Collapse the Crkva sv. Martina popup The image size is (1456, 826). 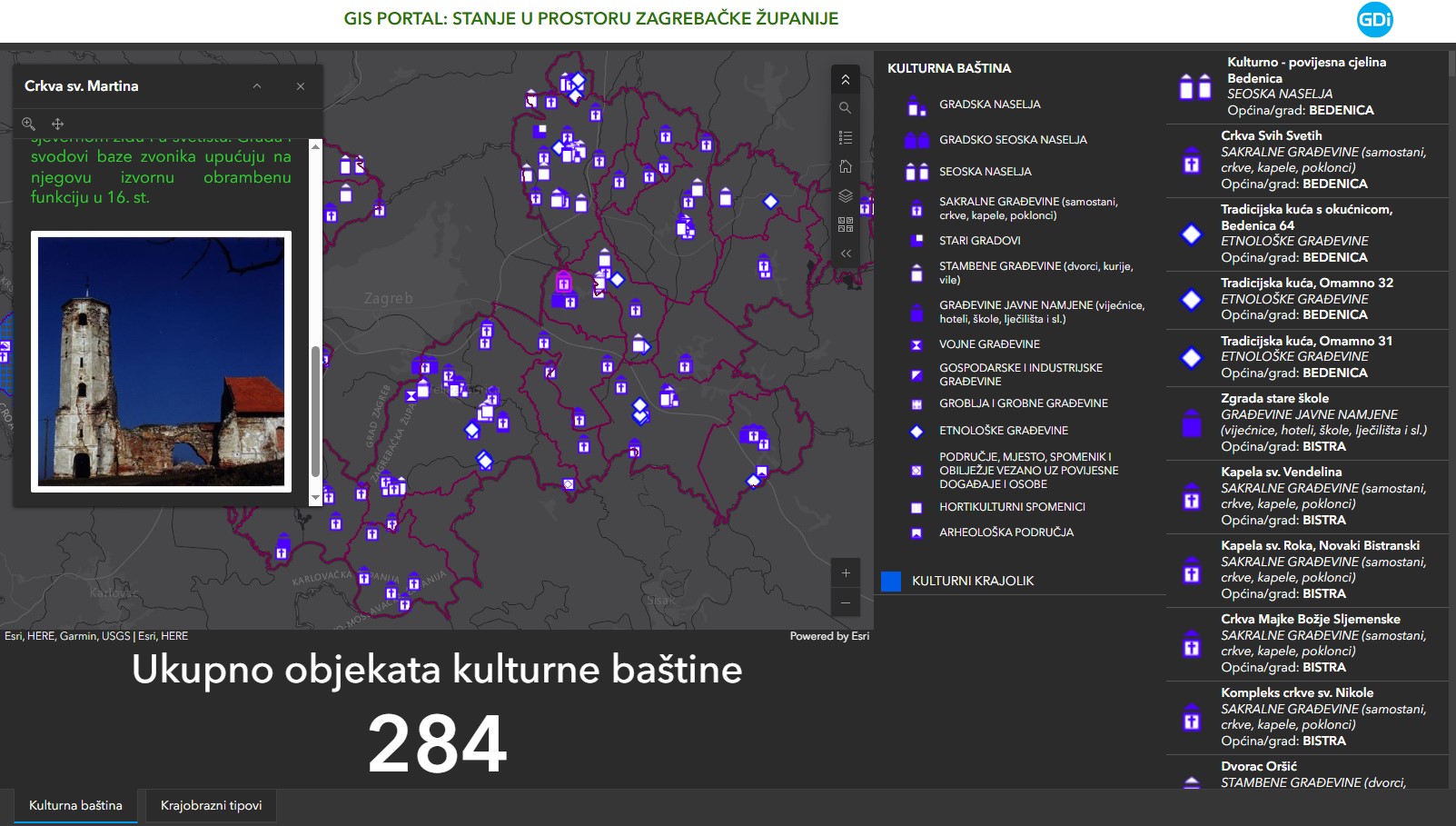pyautogui.click(x=257, y=86)
